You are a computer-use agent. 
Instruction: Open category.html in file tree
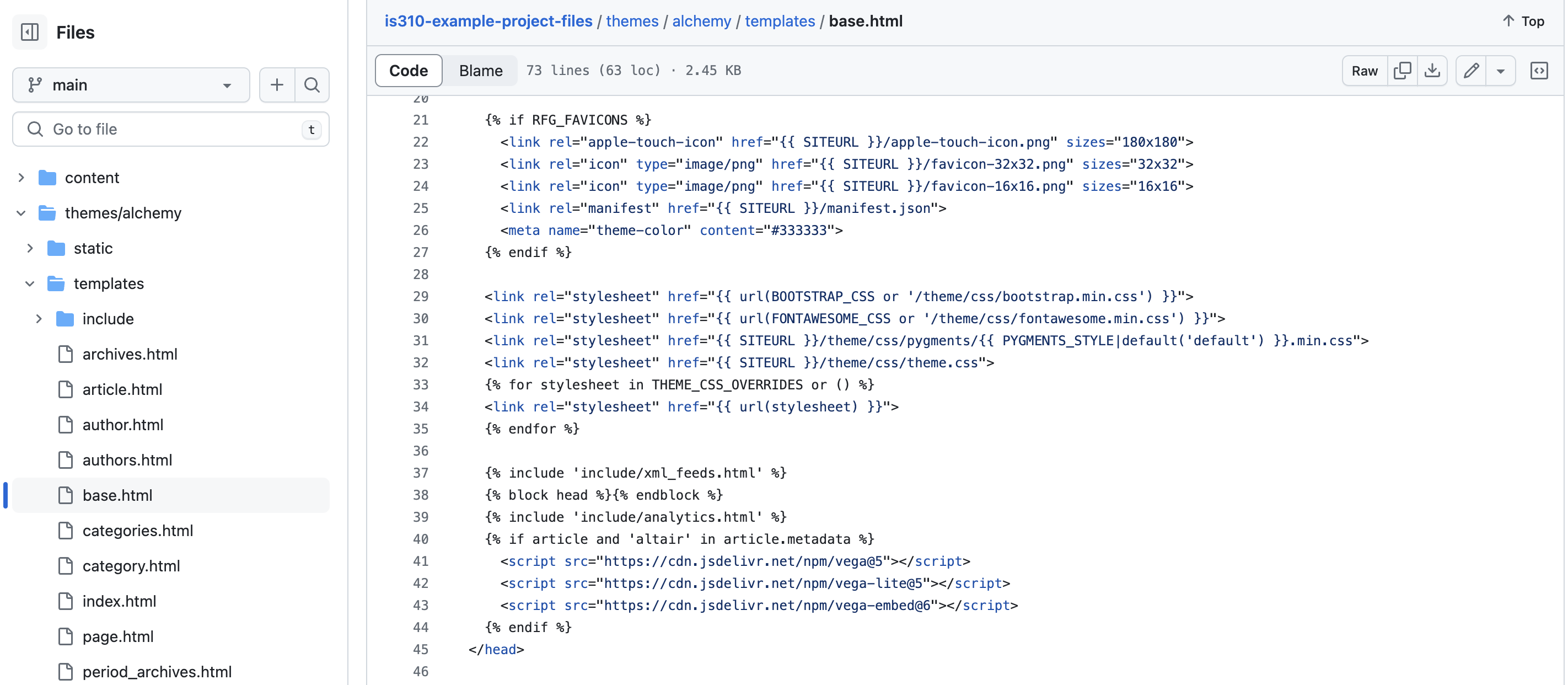[131, 566]
